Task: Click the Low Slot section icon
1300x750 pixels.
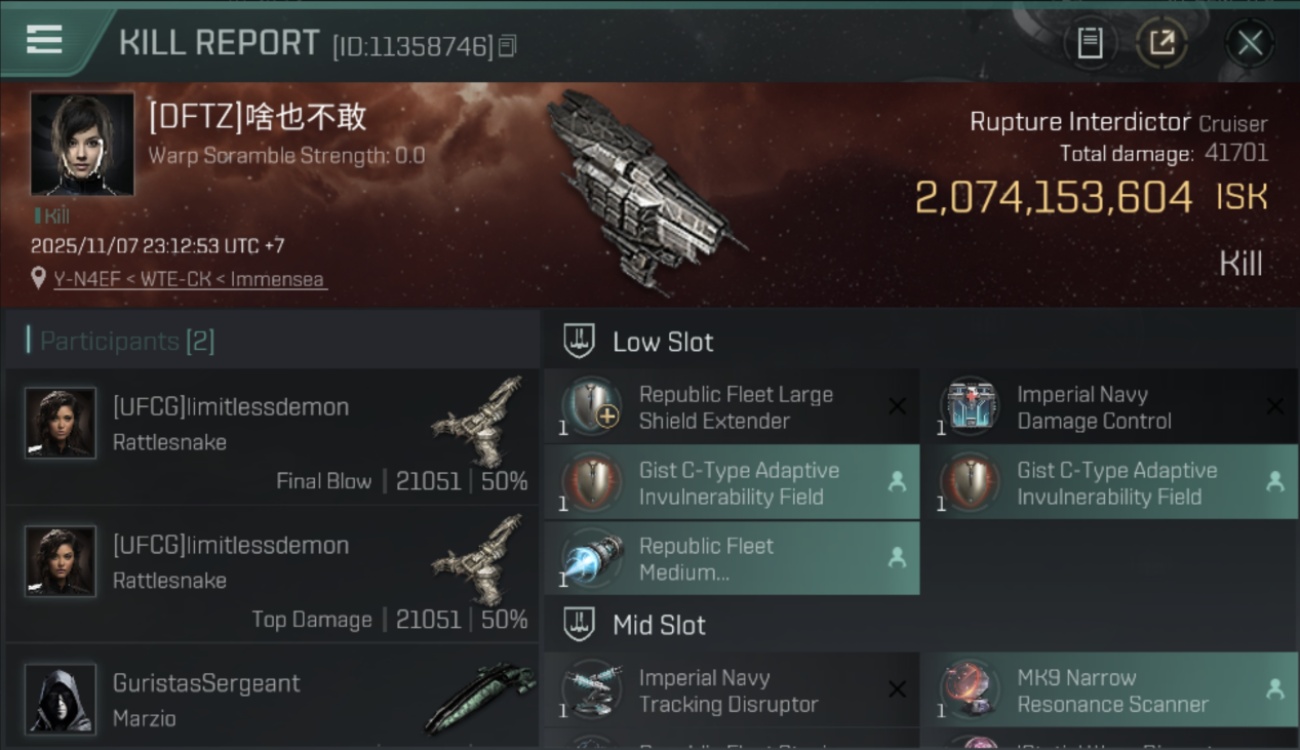Action: point(580,341)
